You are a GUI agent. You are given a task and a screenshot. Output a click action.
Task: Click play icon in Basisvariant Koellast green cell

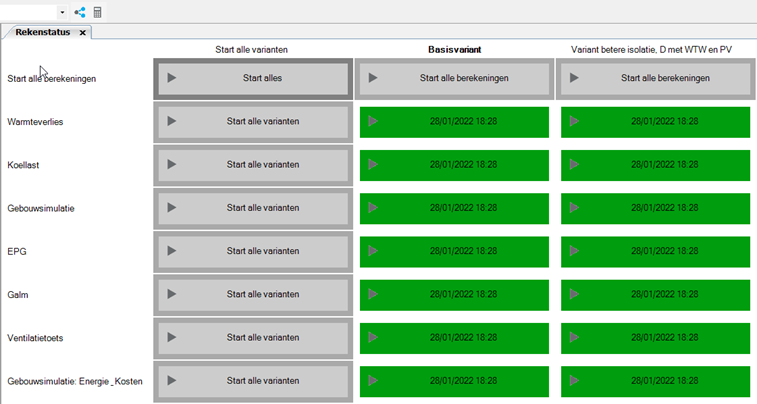(374, 165)
